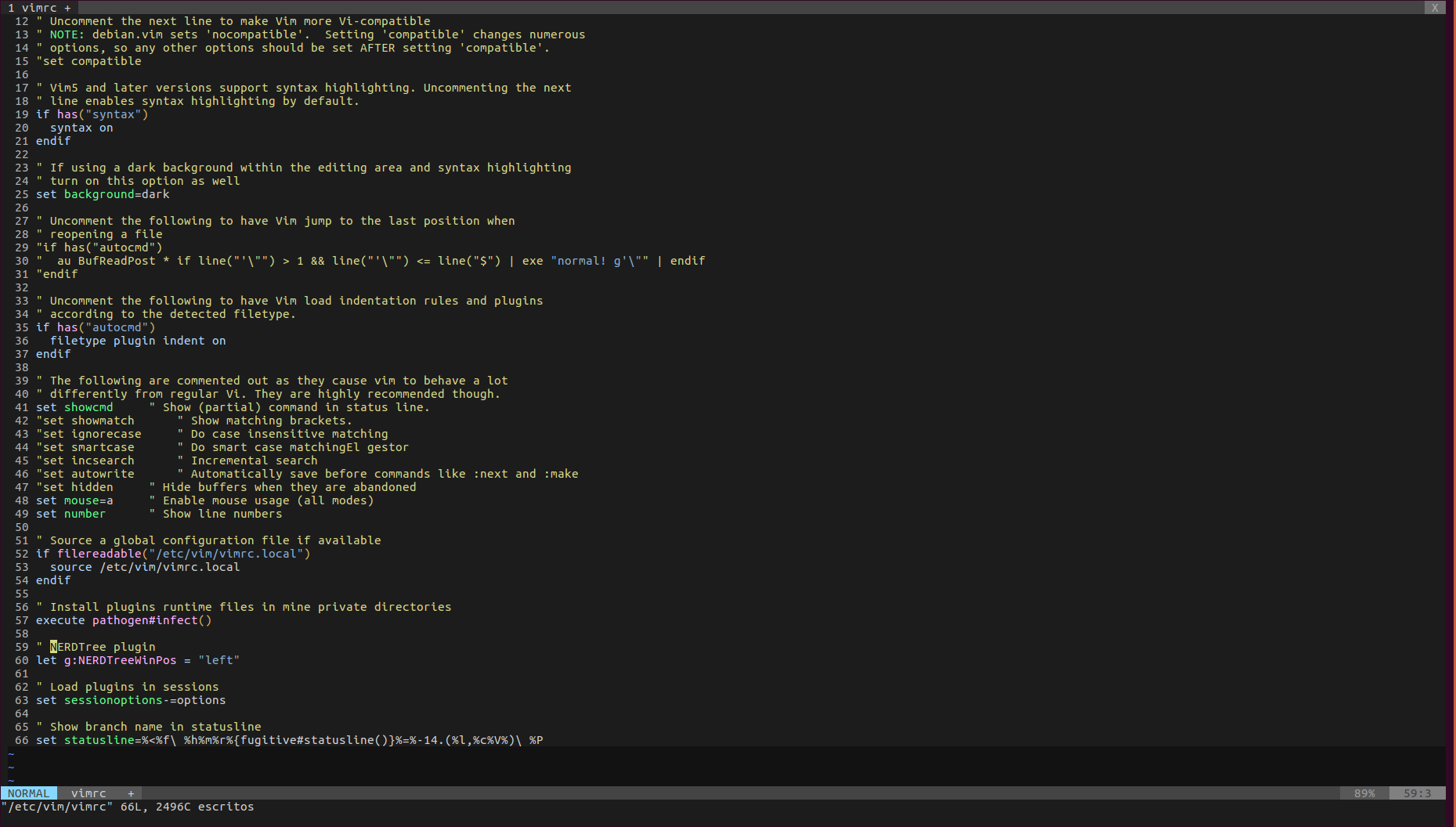The width and height of the screenshot is (1456, 827).
Task: Click line number 41 in gutter
Action: (x=21, y=407)
